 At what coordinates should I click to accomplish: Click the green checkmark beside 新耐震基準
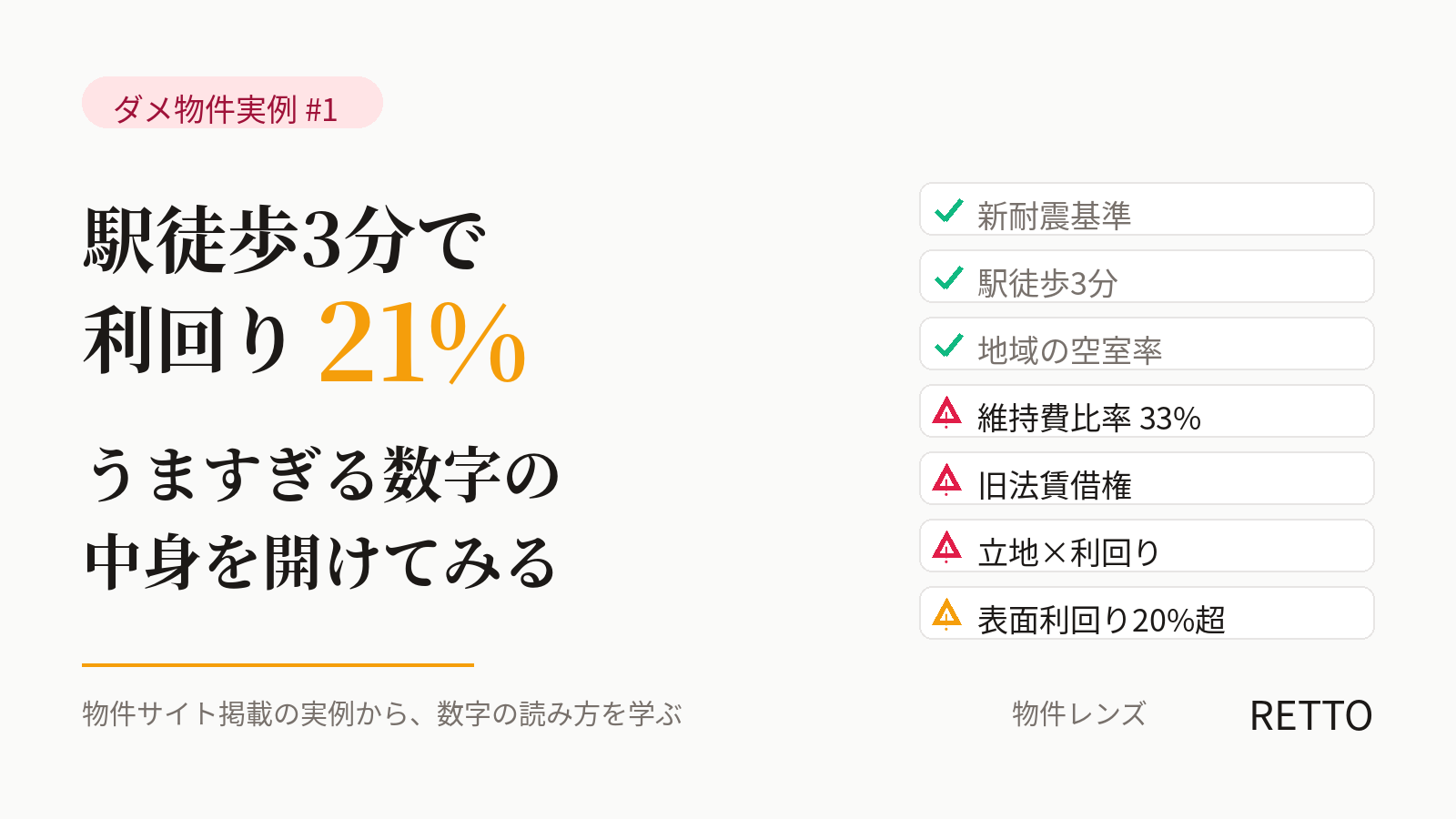tap(948, 211)
